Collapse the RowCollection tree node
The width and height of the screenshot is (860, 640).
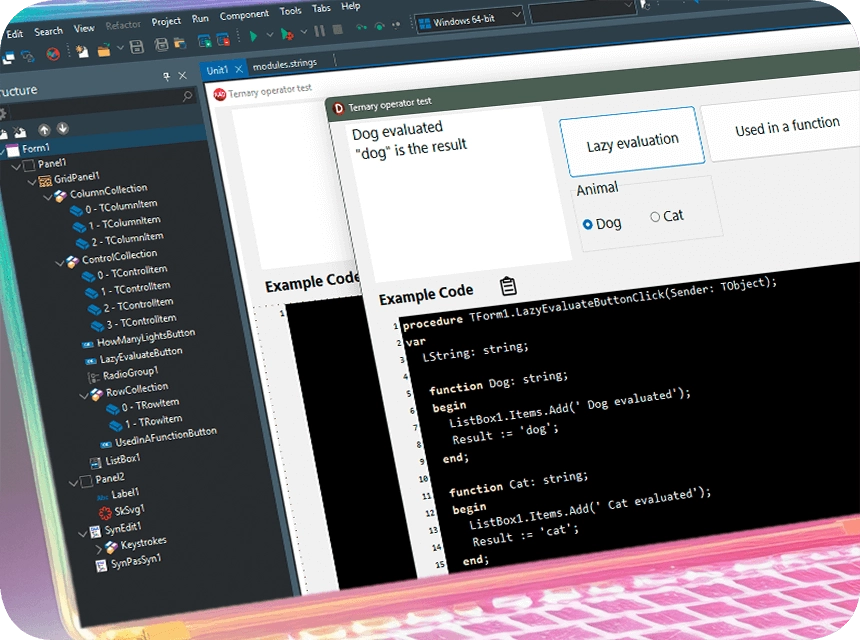point(83,396)
